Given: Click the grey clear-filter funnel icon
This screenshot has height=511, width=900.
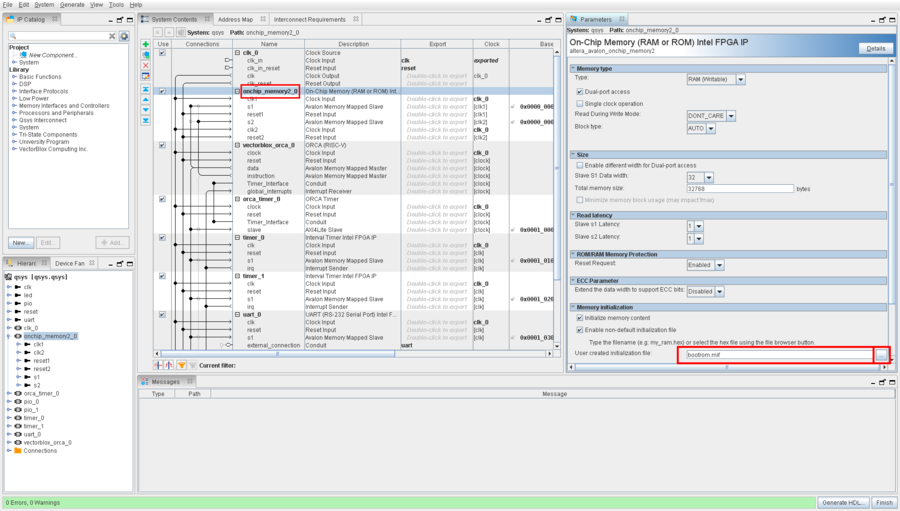Looking at the screenshot, I should tap(192, 365).
